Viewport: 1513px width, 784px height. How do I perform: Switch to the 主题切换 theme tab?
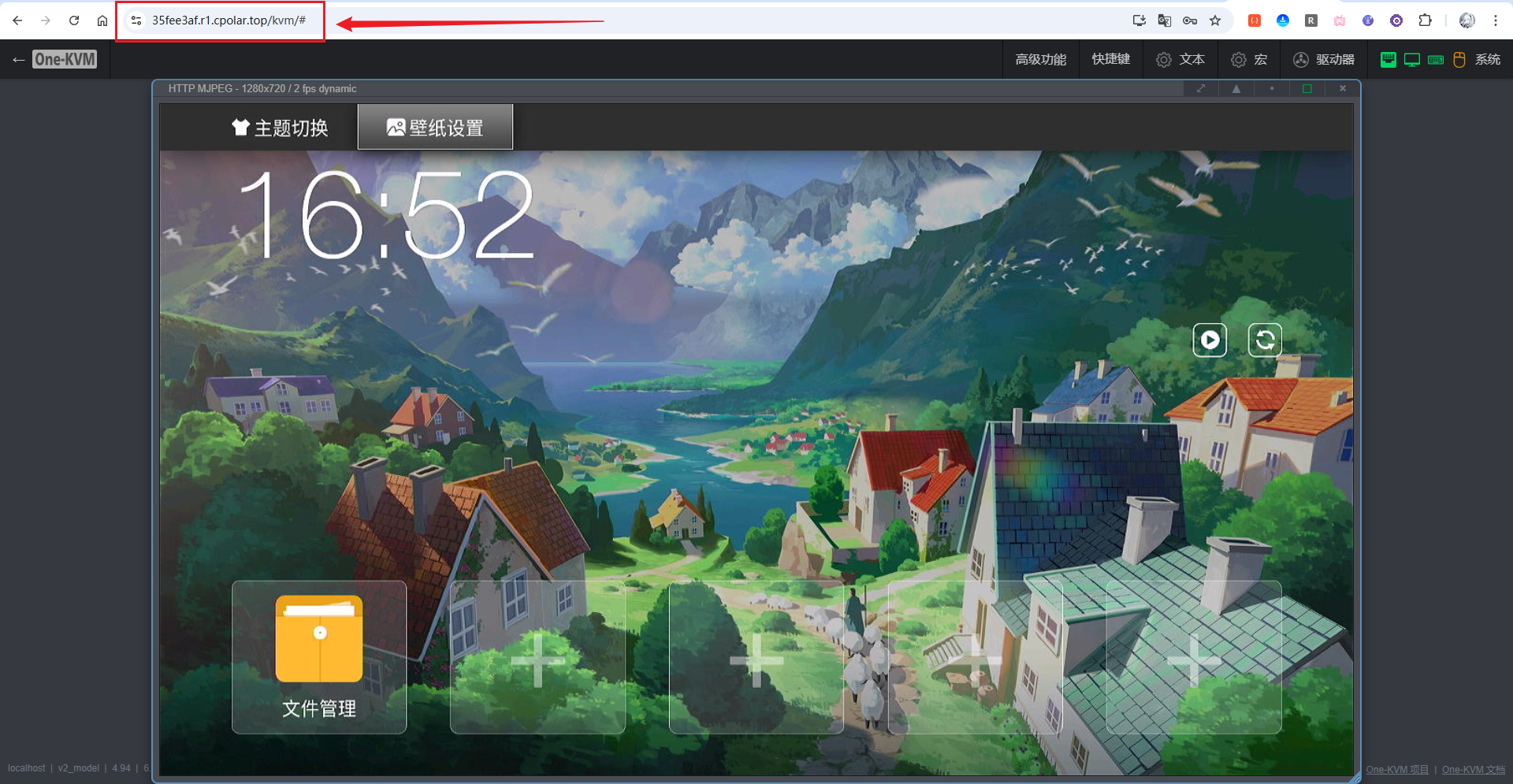click(x=280, y=127)
